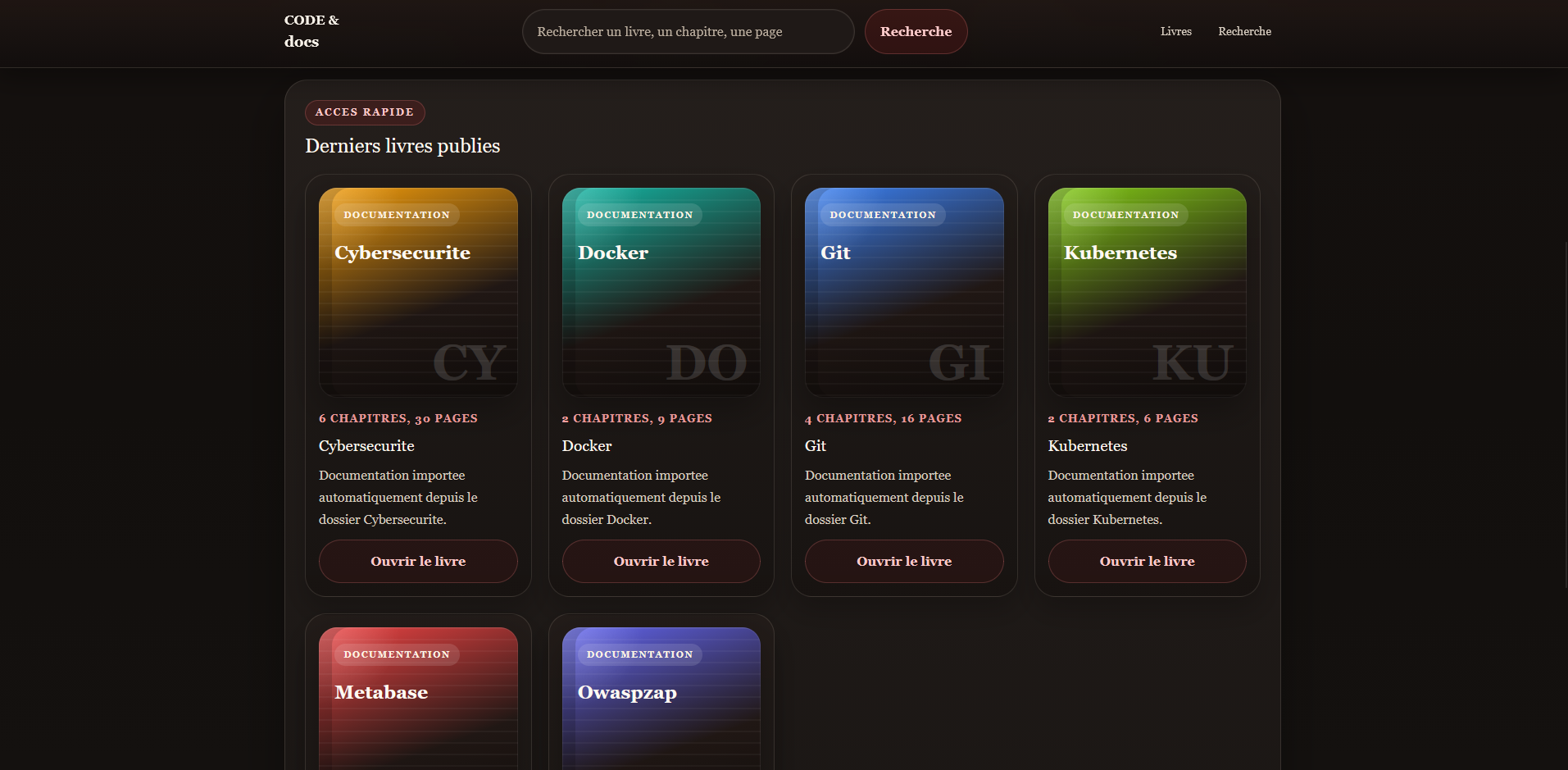This screenshot has height=770, width=1568.
Task: Open the Git book with Ouvrir le livre
Action: [904, 562]
